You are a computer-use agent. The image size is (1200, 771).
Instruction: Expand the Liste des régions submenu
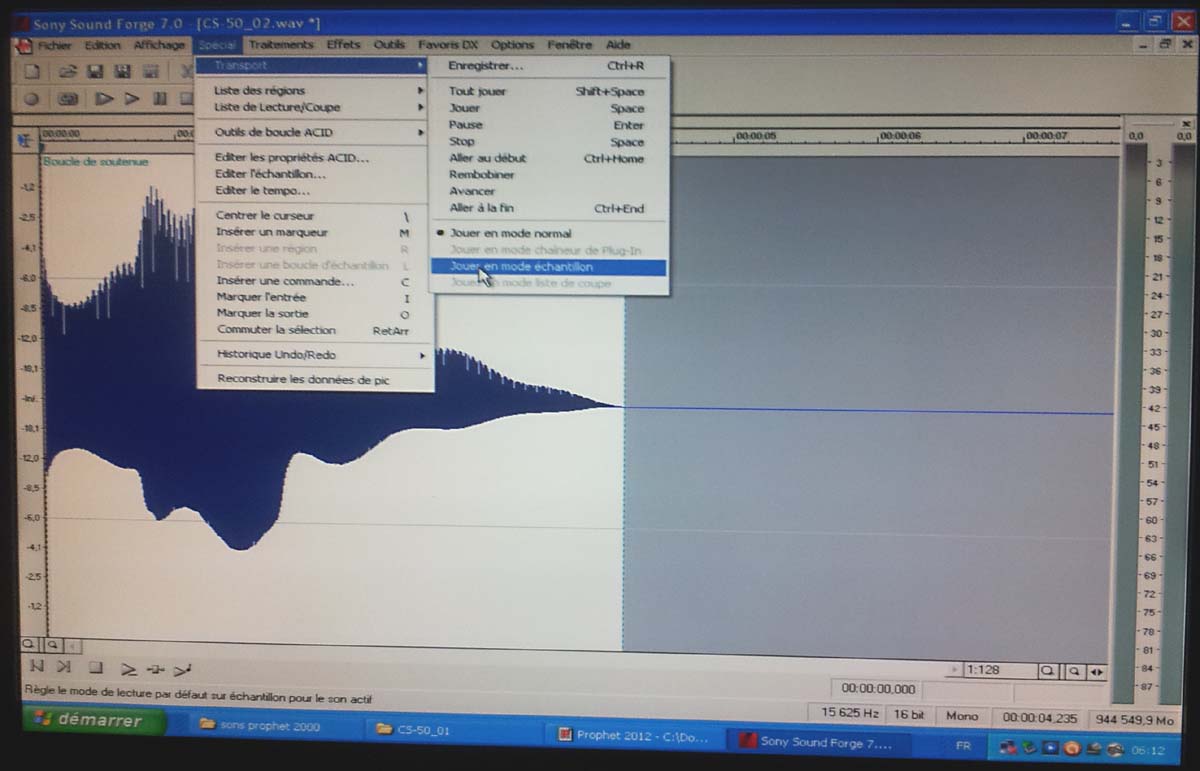coord(314,91)
